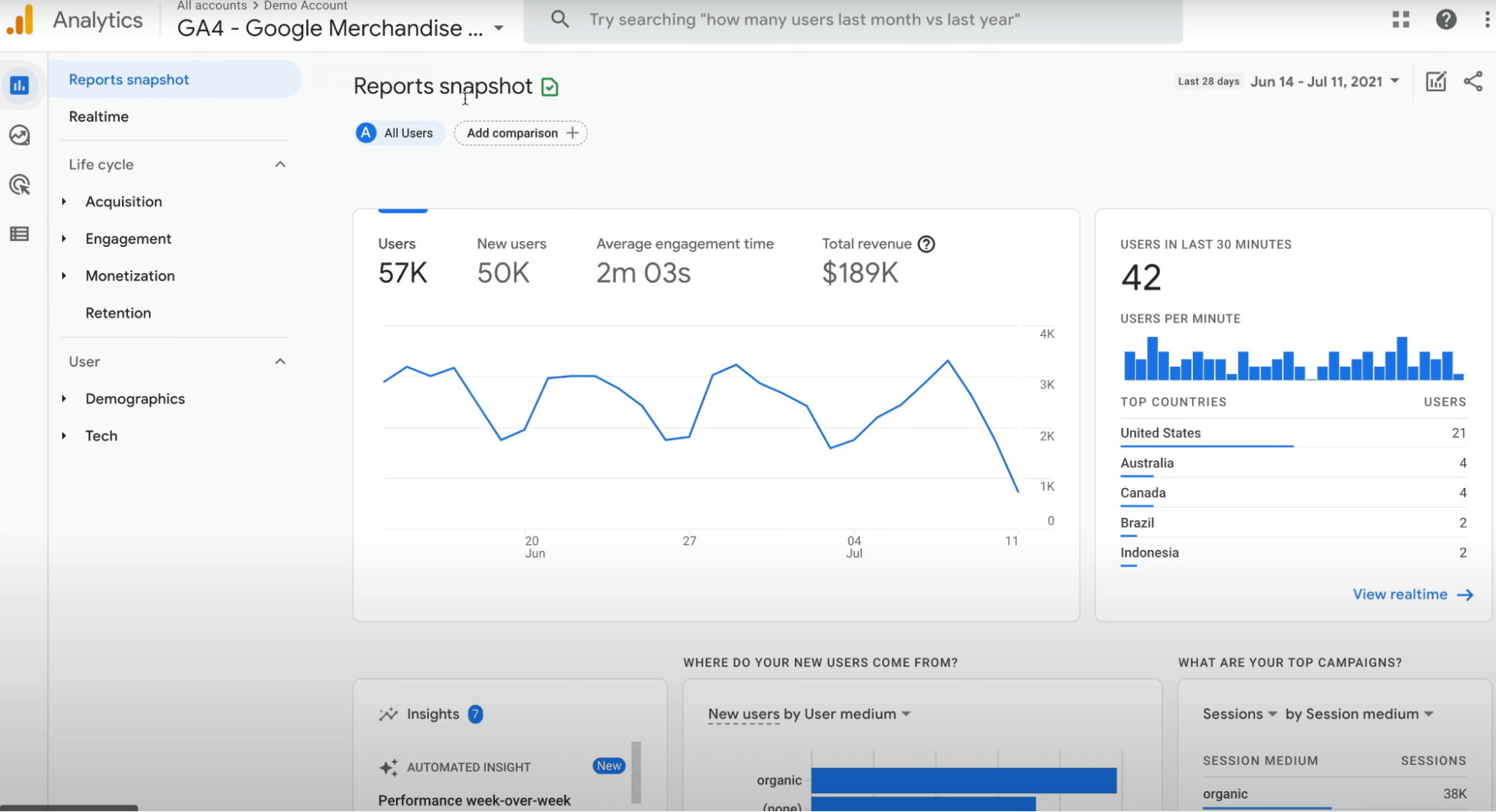Click the search magnifier icon
The image size is (1496, 812).
point(560,19)
